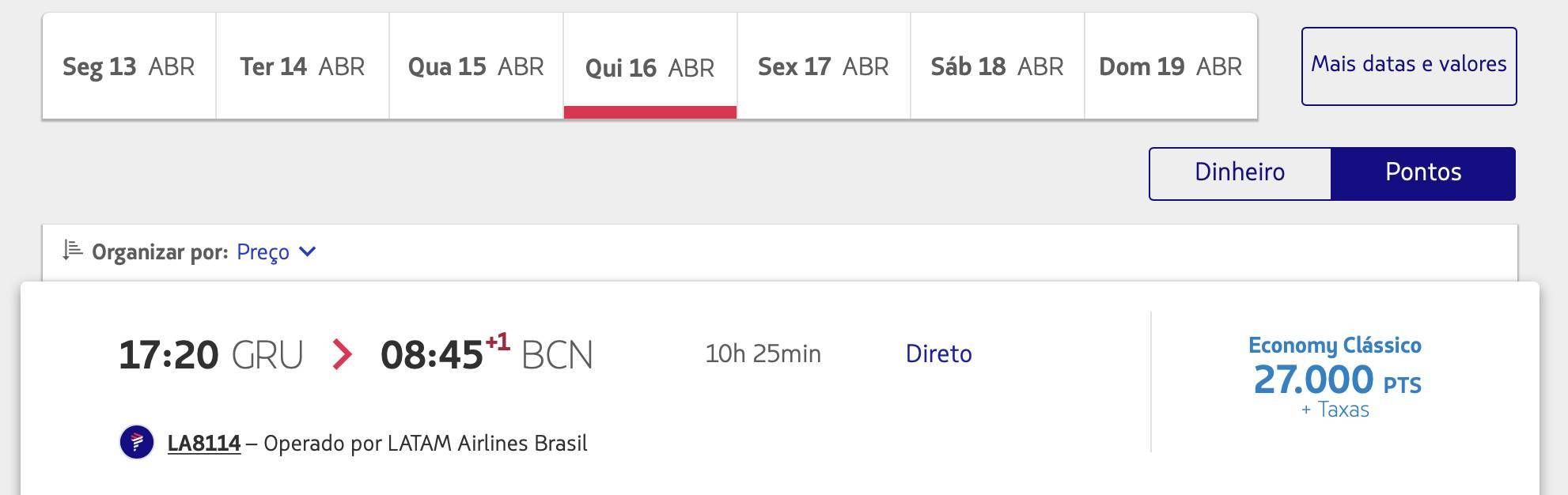This screenshot has width=1568, height=495.
Task: Click the + Taxas text under the fare
Action: click(1335, 410)
